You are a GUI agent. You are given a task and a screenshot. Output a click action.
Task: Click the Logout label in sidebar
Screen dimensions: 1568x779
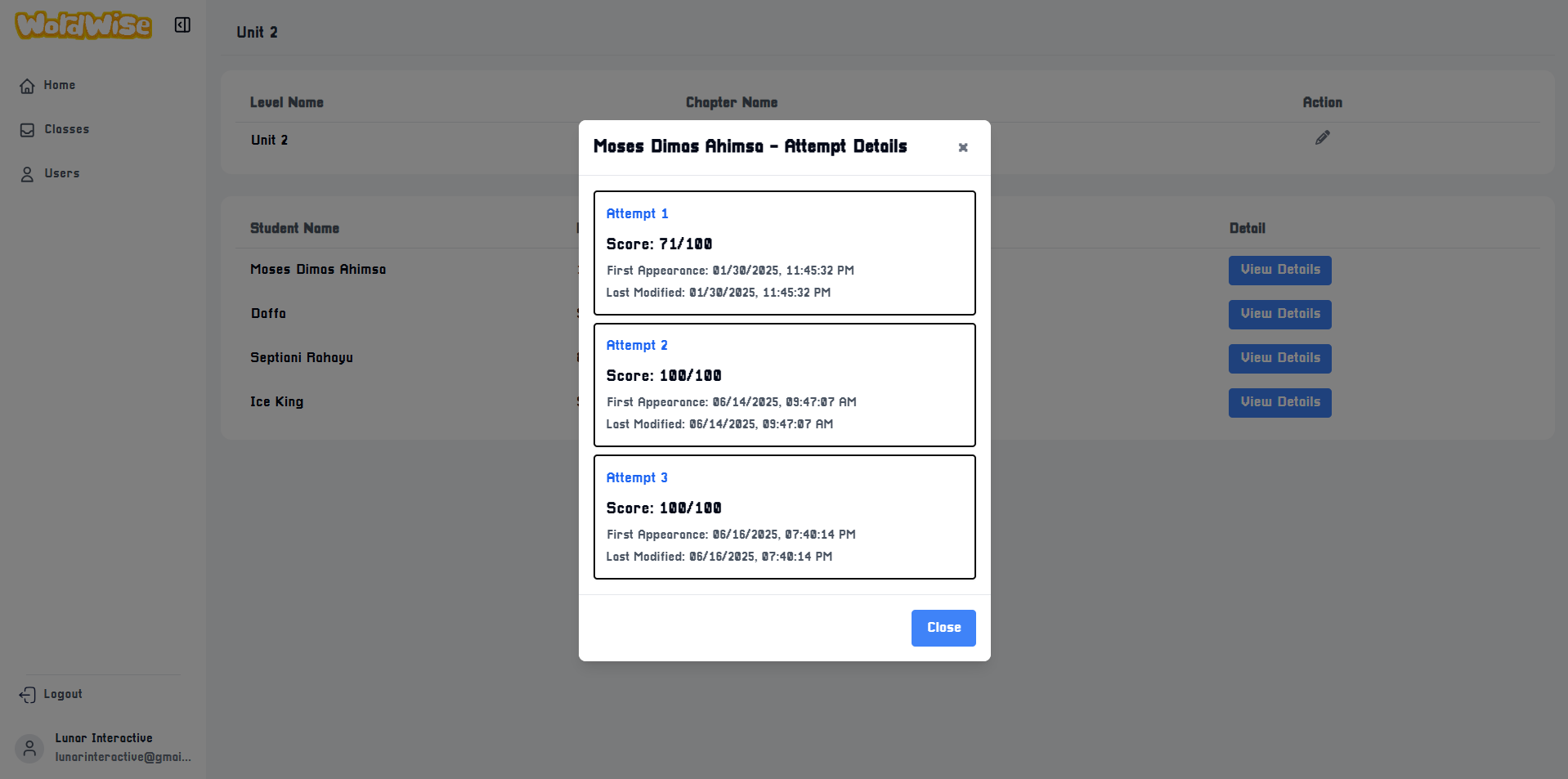click(x=63, y=694)
